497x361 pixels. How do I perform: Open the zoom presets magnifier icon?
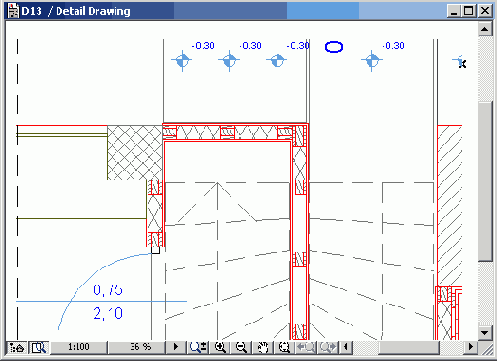pos(198,347)
